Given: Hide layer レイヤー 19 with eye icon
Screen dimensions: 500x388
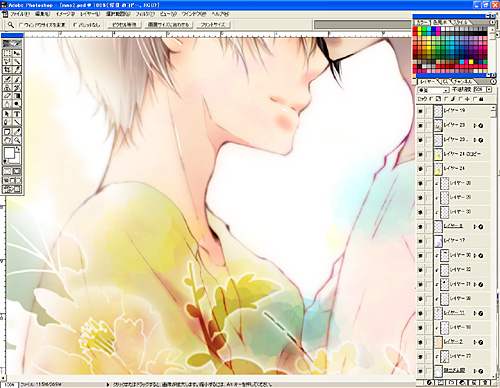Looking at the screenshot, I should point(420,111).
